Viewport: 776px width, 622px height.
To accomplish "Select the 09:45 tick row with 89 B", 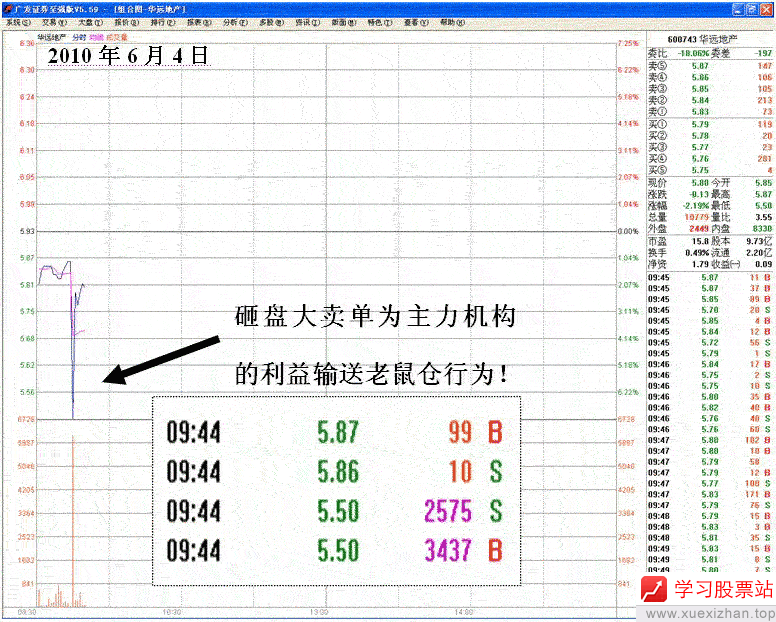I will coord(710,299).
